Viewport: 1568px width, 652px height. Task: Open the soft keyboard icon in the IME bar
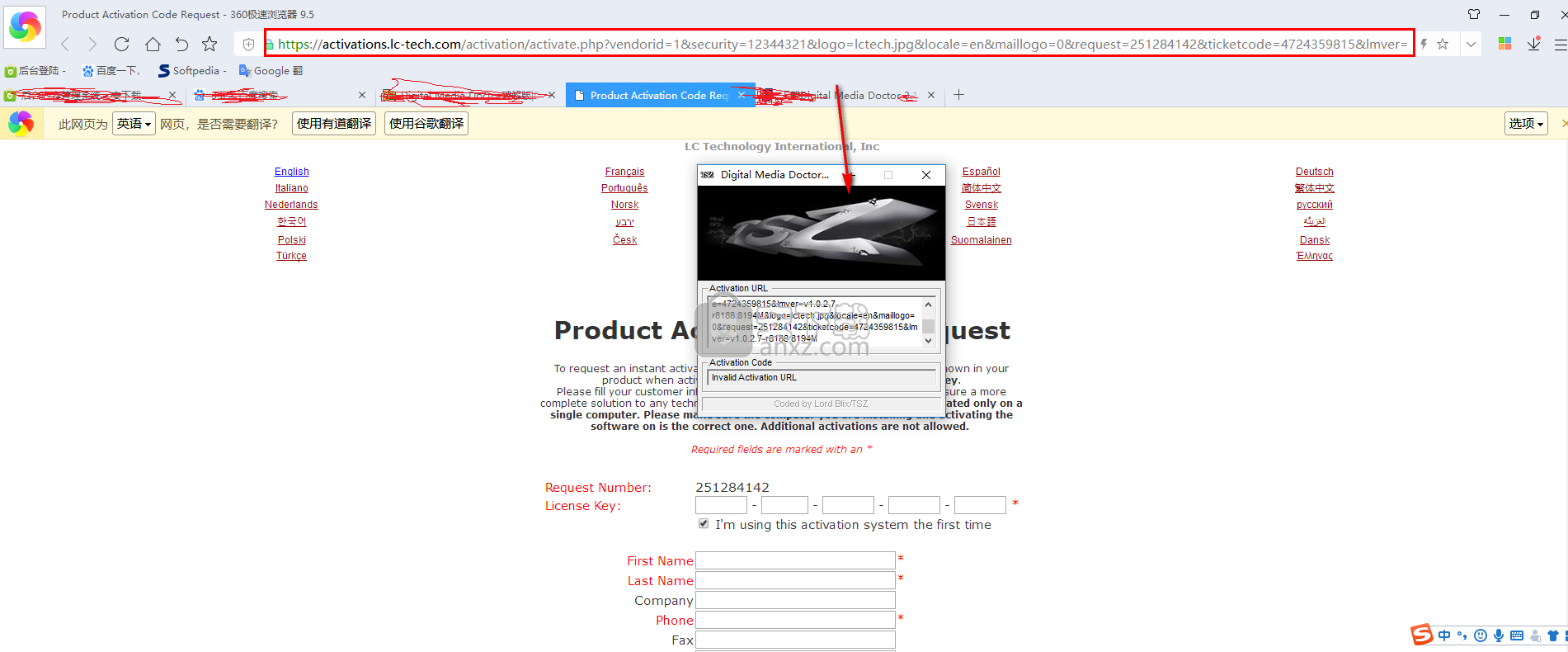click(x=1517, y=635)
